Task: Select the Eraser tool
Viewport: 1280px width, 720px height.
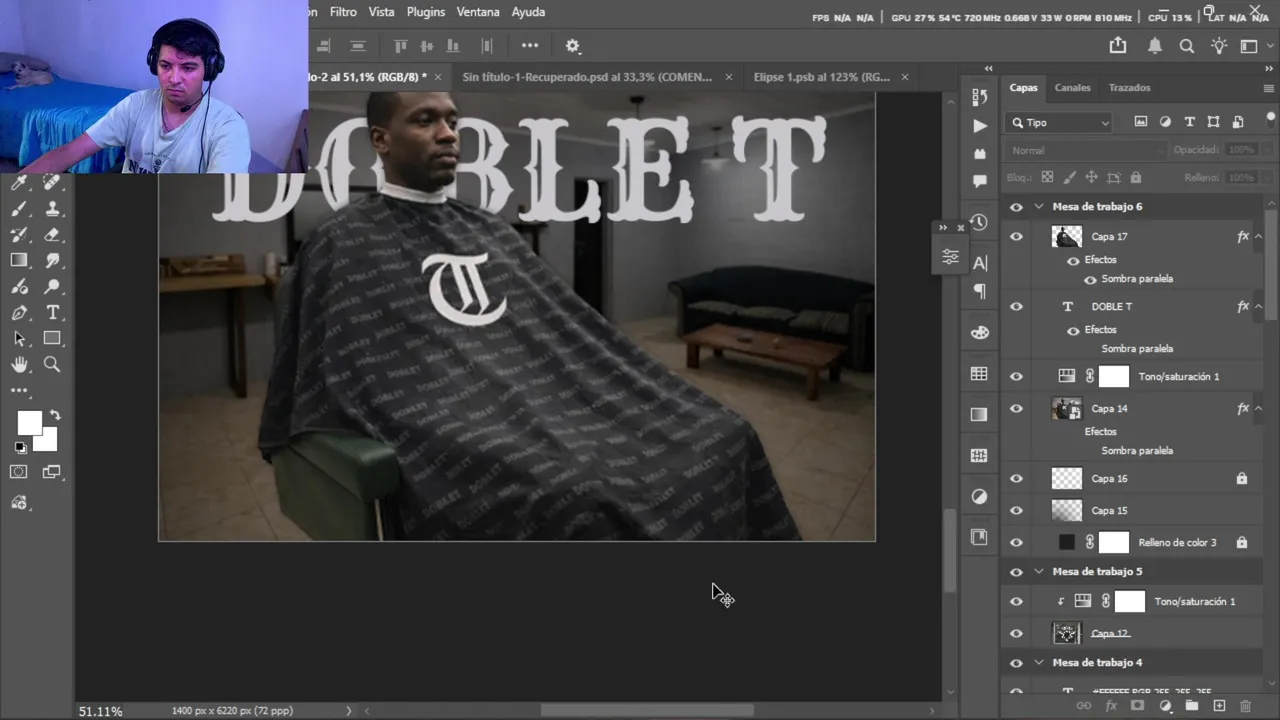Action: point(52,235)
